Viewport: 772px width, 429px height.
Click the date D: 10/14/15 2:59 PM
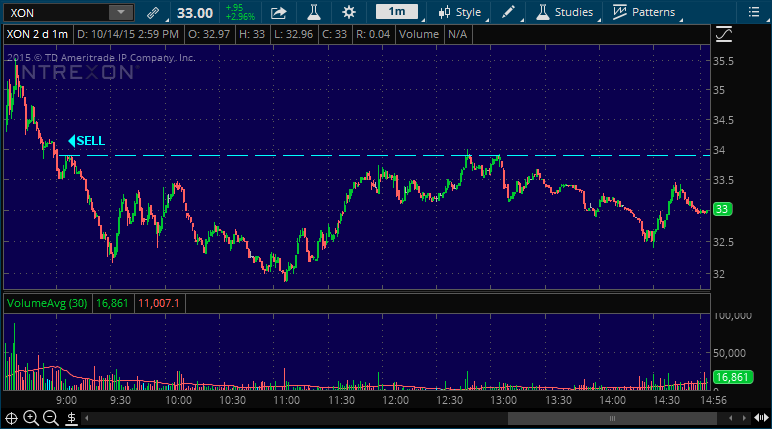click(128, 34)
